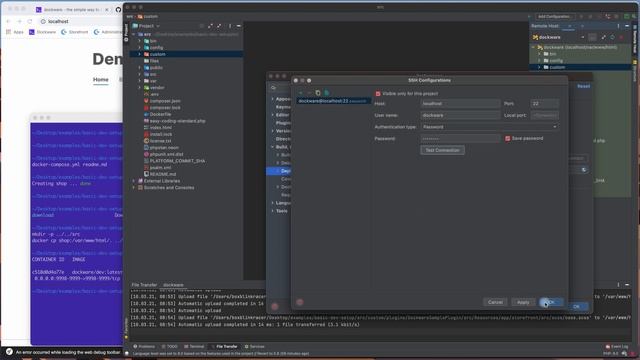The width and height of the screenshot is (640, 360).
Task: Click Home link on browser page
Action: (x=100, y=80)
